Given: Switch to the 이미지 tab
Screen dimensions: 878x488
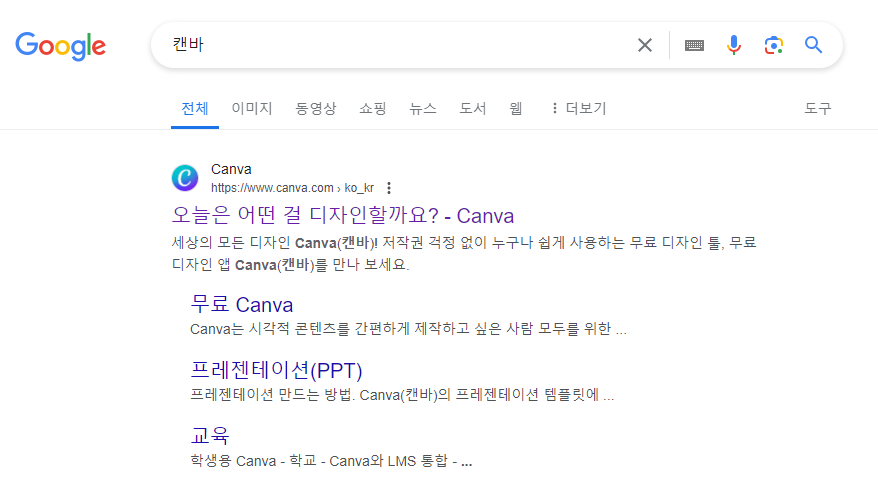Looking at the screenshot, I should 252,109.
